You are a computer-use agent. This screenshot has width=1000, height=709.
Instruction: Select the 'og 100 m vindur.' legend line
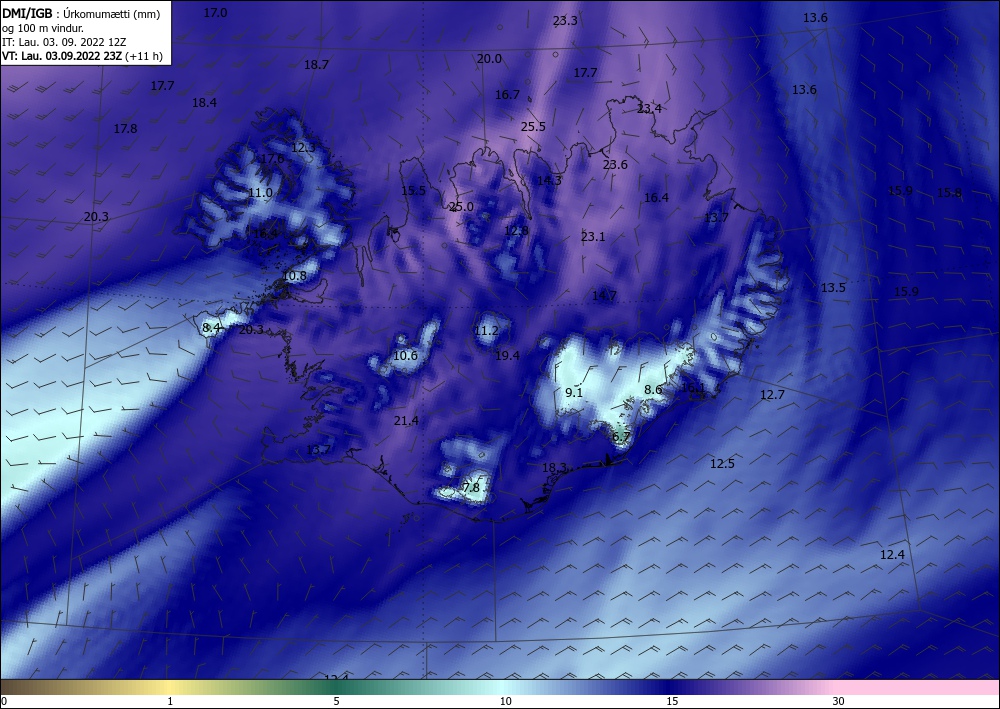coord(43,28)
